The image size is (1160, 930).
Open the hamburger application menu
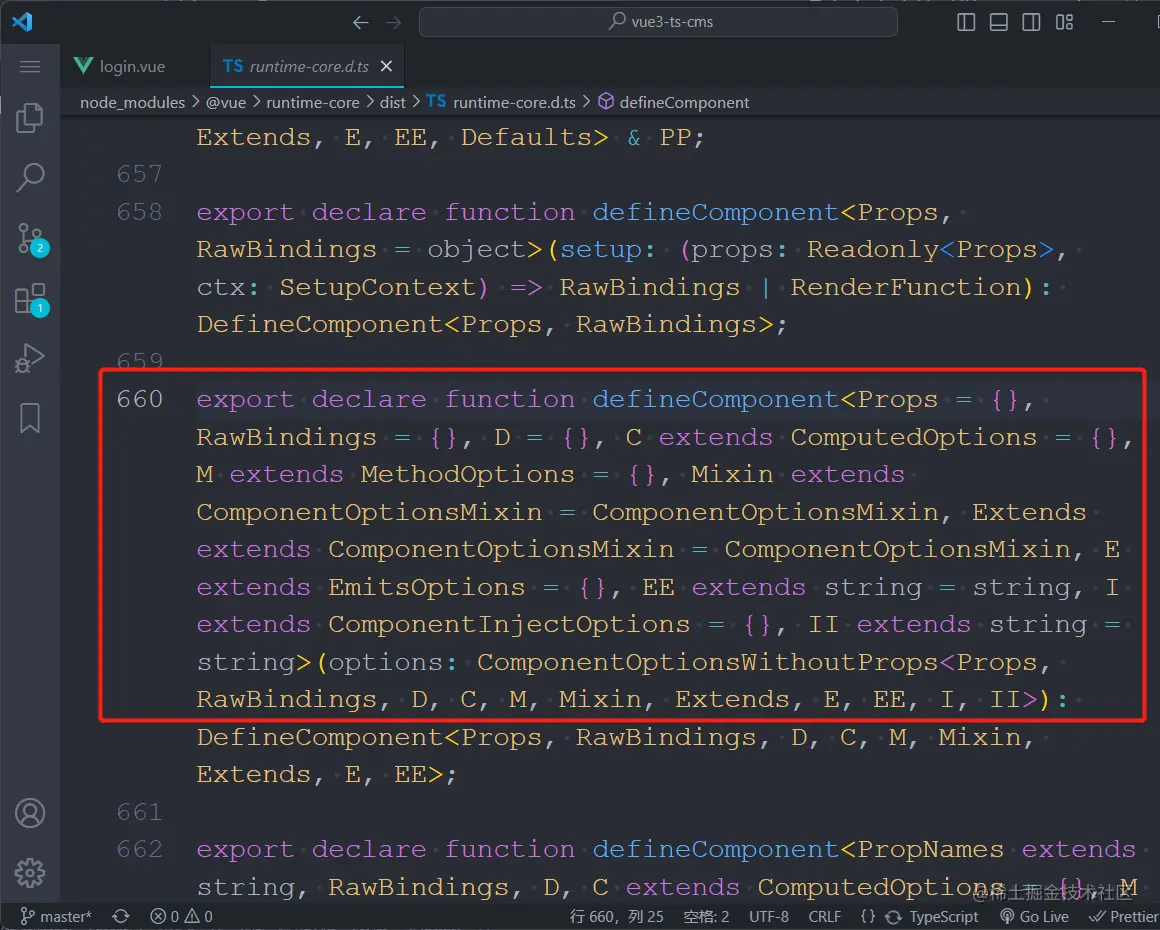(x=30, y=67)
